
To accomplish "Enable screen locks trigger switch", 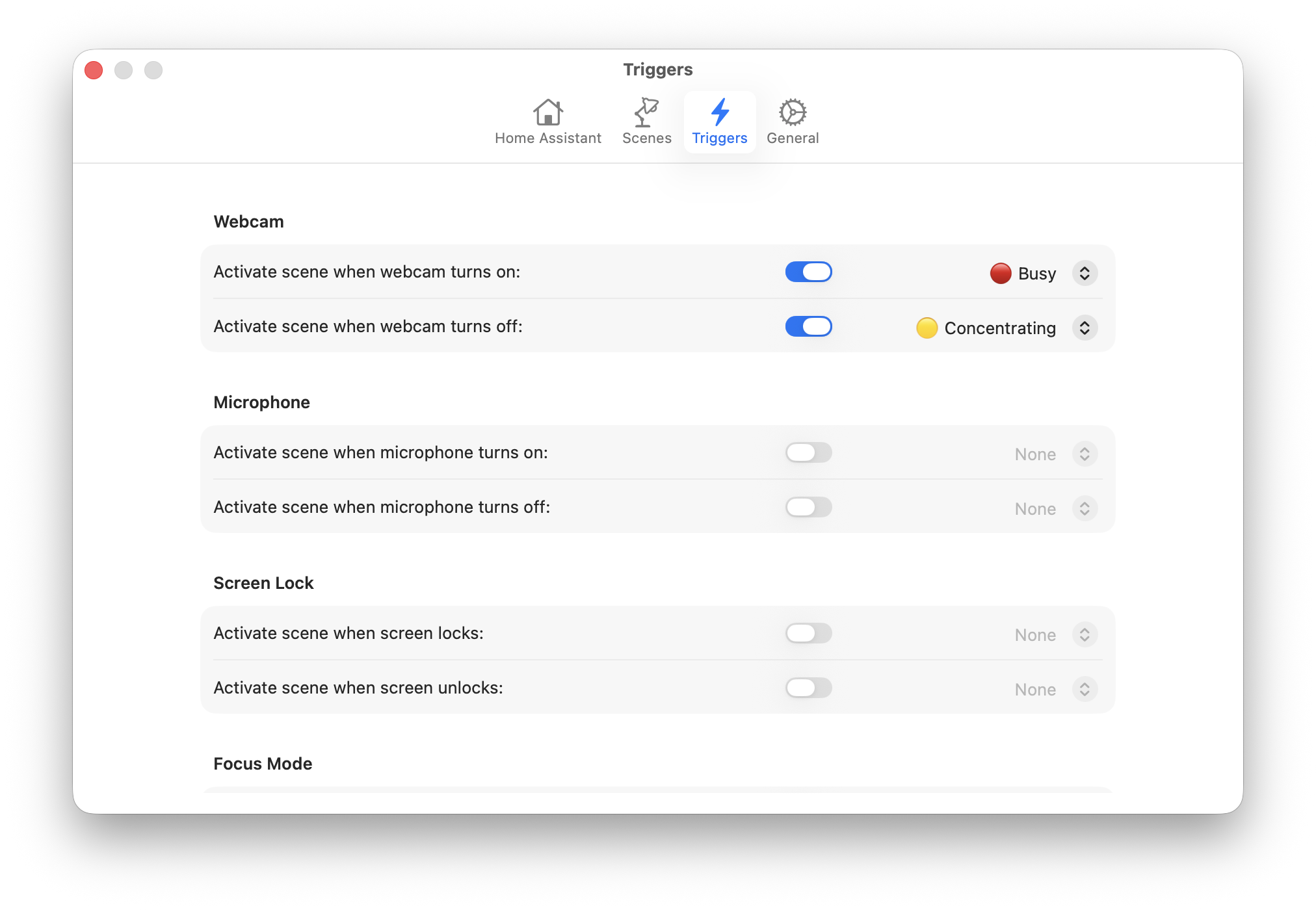I will tap(808, 634).
